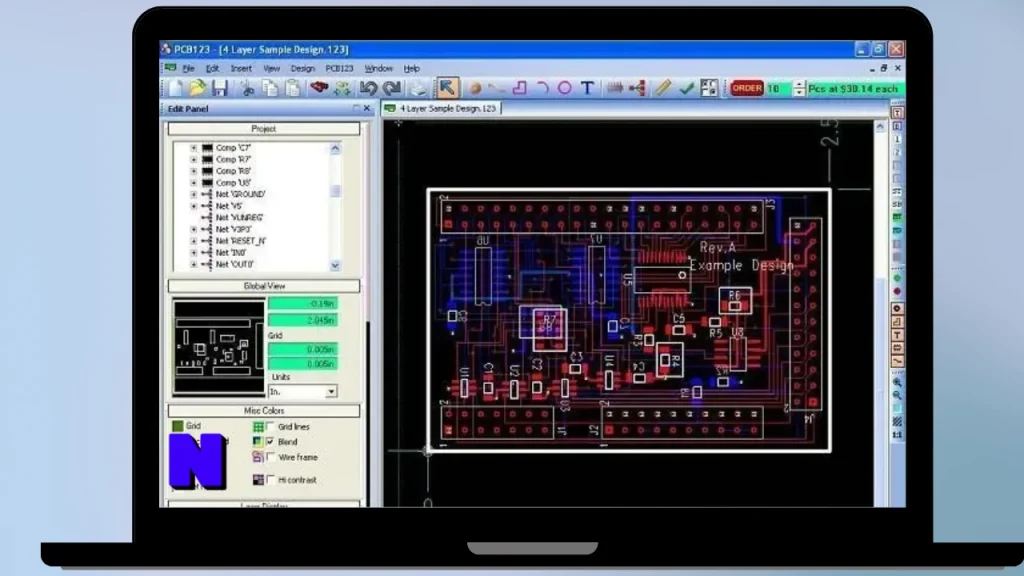Activate the selection arrow tool
This screenshot has height=576, width=1024.
click(x=447, y=88)
